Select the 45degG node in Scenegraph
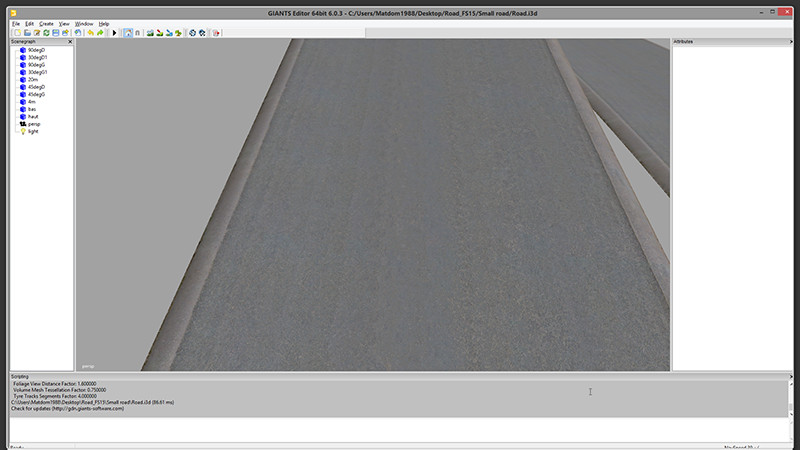Image resolution: width=800 pixels, height=450 pixels. point(36,94)
